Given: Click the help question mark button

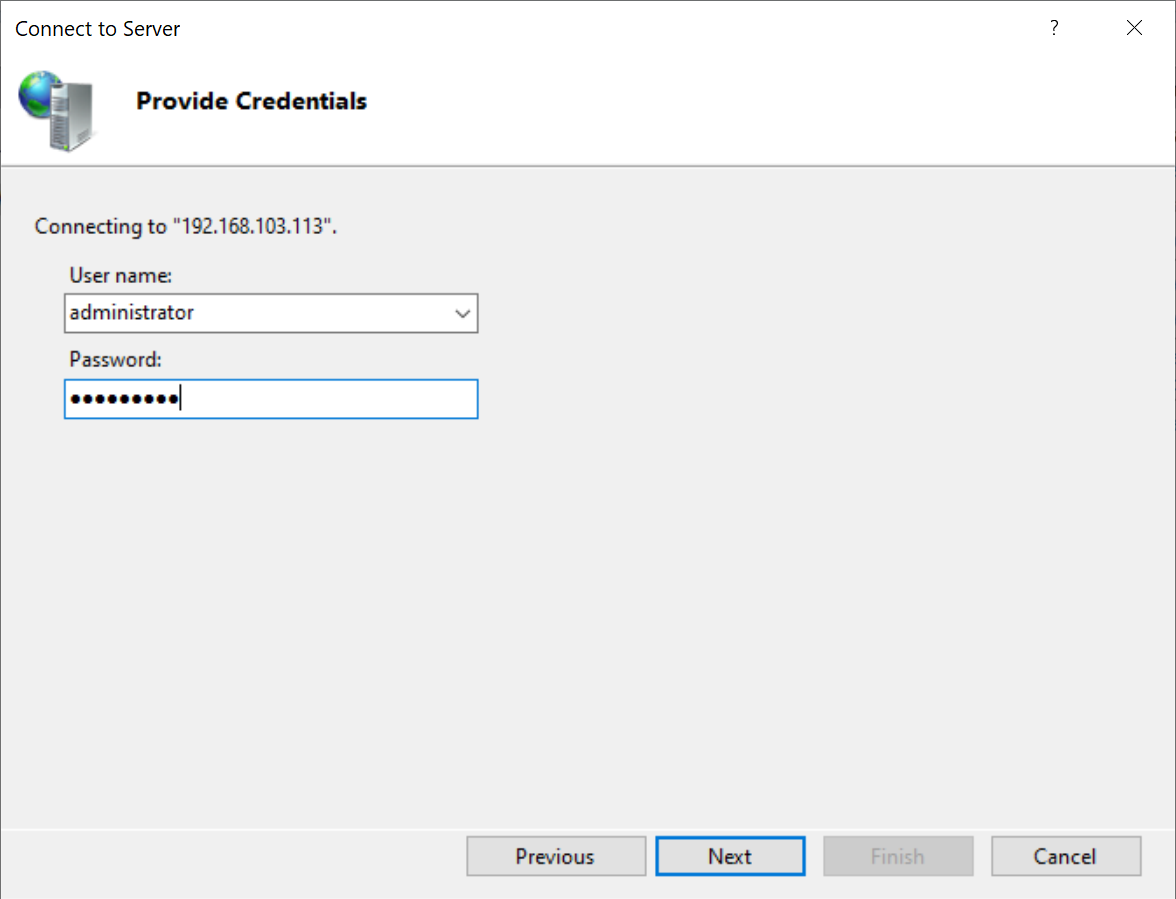Looking at the screenshot, I should coord(1054,28).
